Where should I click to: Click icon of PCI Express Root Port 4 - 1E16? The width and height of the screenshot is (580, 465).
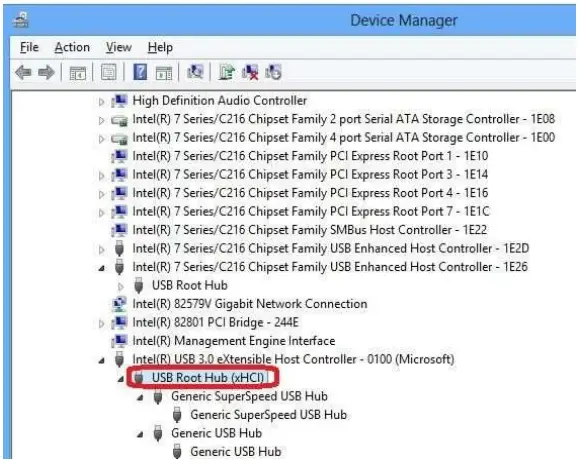click(x=119, y=193)
